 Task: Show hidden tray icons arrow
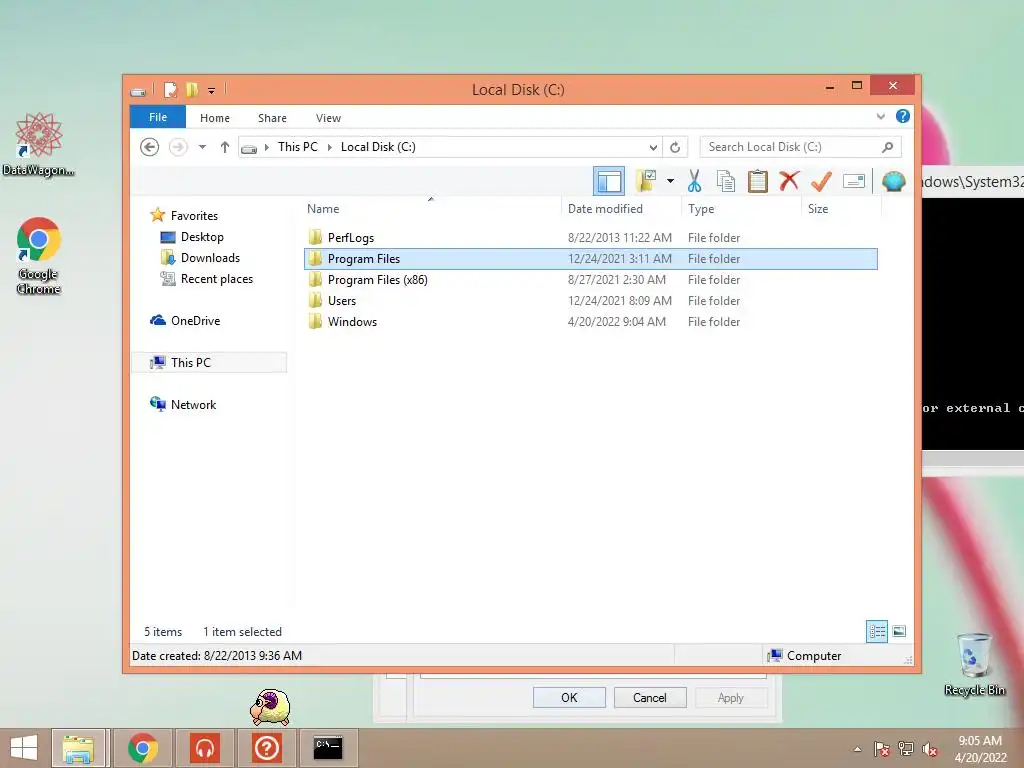[x=857, y=749]
